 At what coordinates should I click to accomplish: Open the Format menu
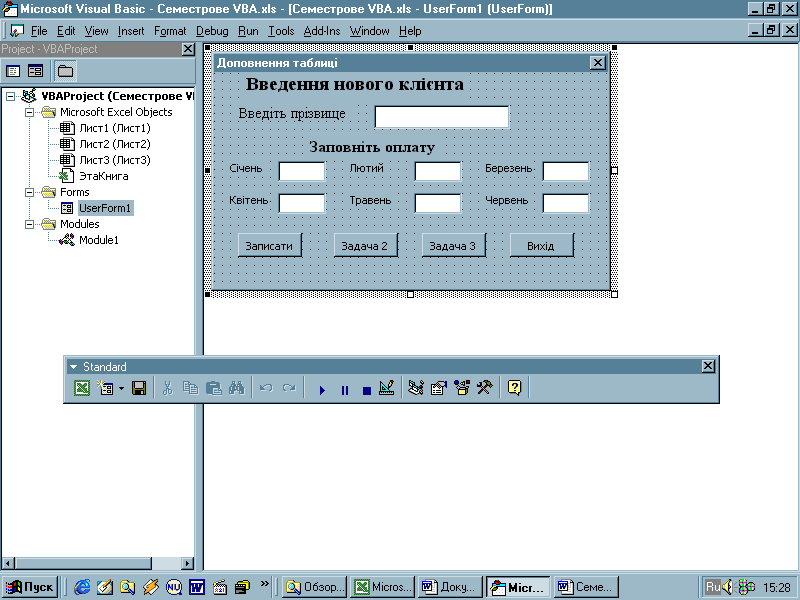pyautogui.click(x=170, y=31)
